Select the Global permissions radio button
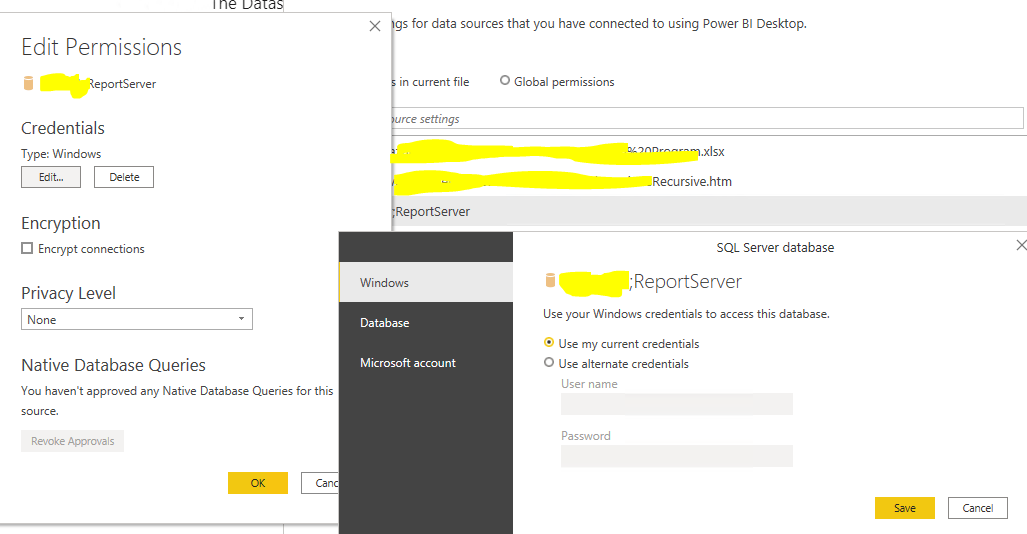1027x534 pixels. (x=505, y=81)
